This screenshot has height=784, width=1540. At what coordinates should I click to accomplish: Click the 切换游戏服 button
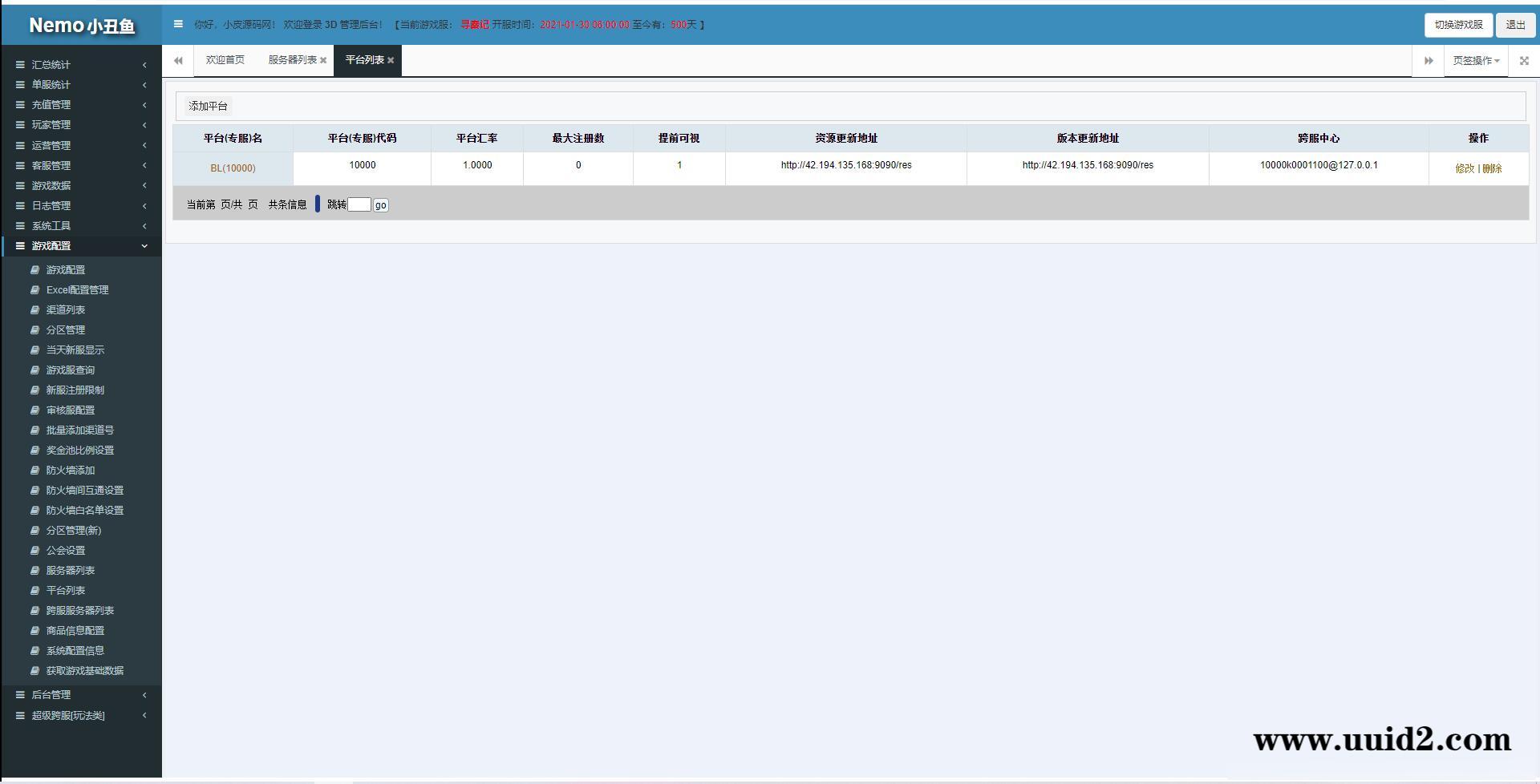click(1457, 25)
